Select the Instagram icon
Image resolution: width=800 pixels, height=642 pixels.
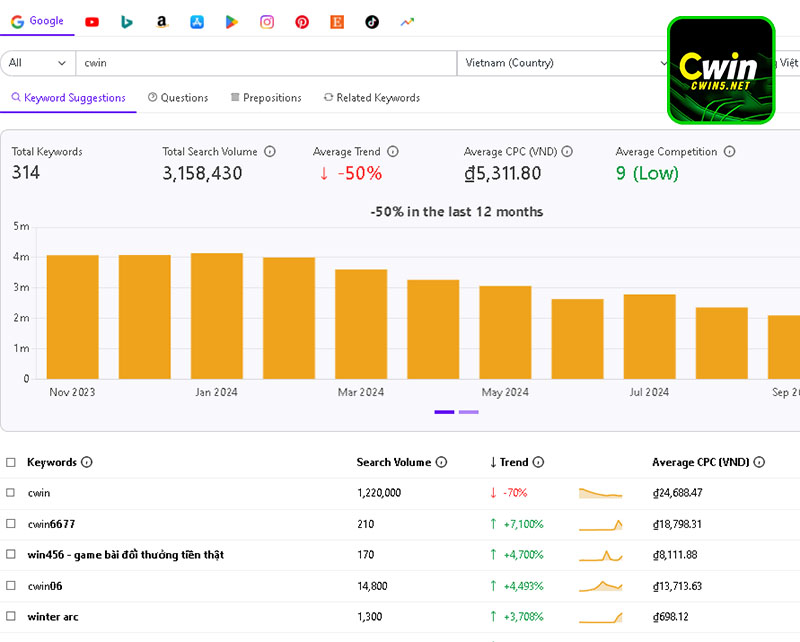tap(267, 22)
